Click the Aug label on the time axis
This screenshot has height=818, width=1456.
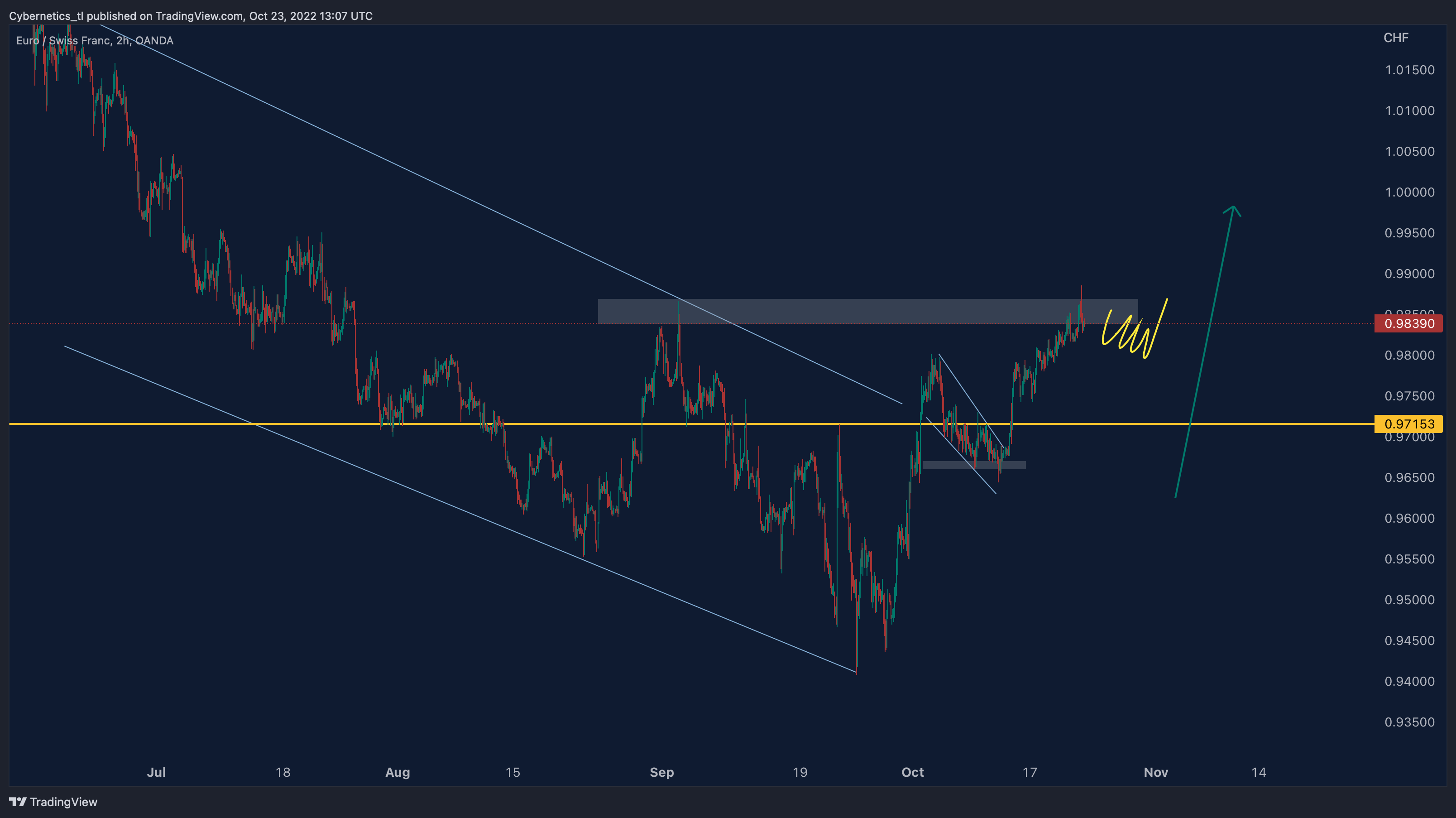coord(398,772)
